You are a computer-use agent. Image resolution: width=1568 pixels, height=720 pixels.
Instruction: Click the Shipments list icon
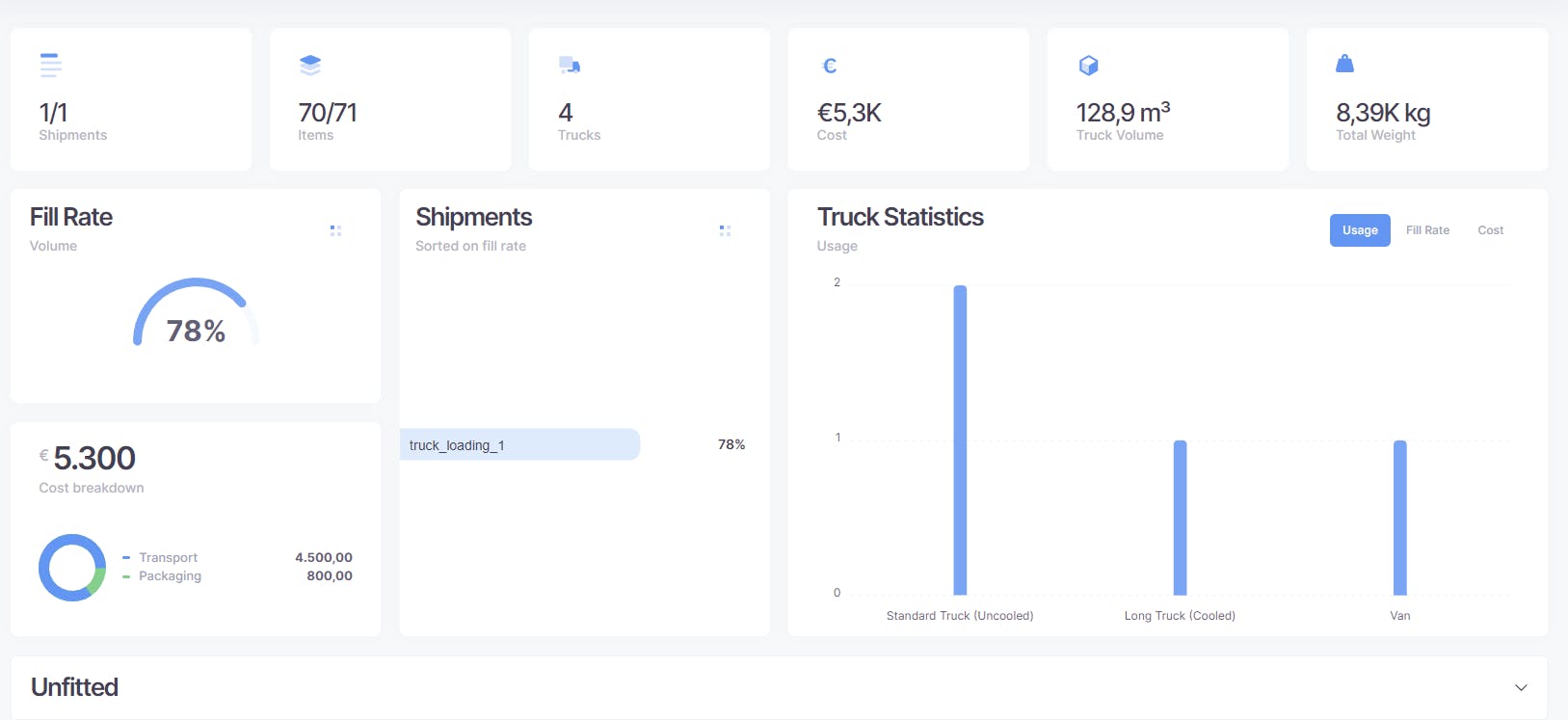click(x=51, y=65)
